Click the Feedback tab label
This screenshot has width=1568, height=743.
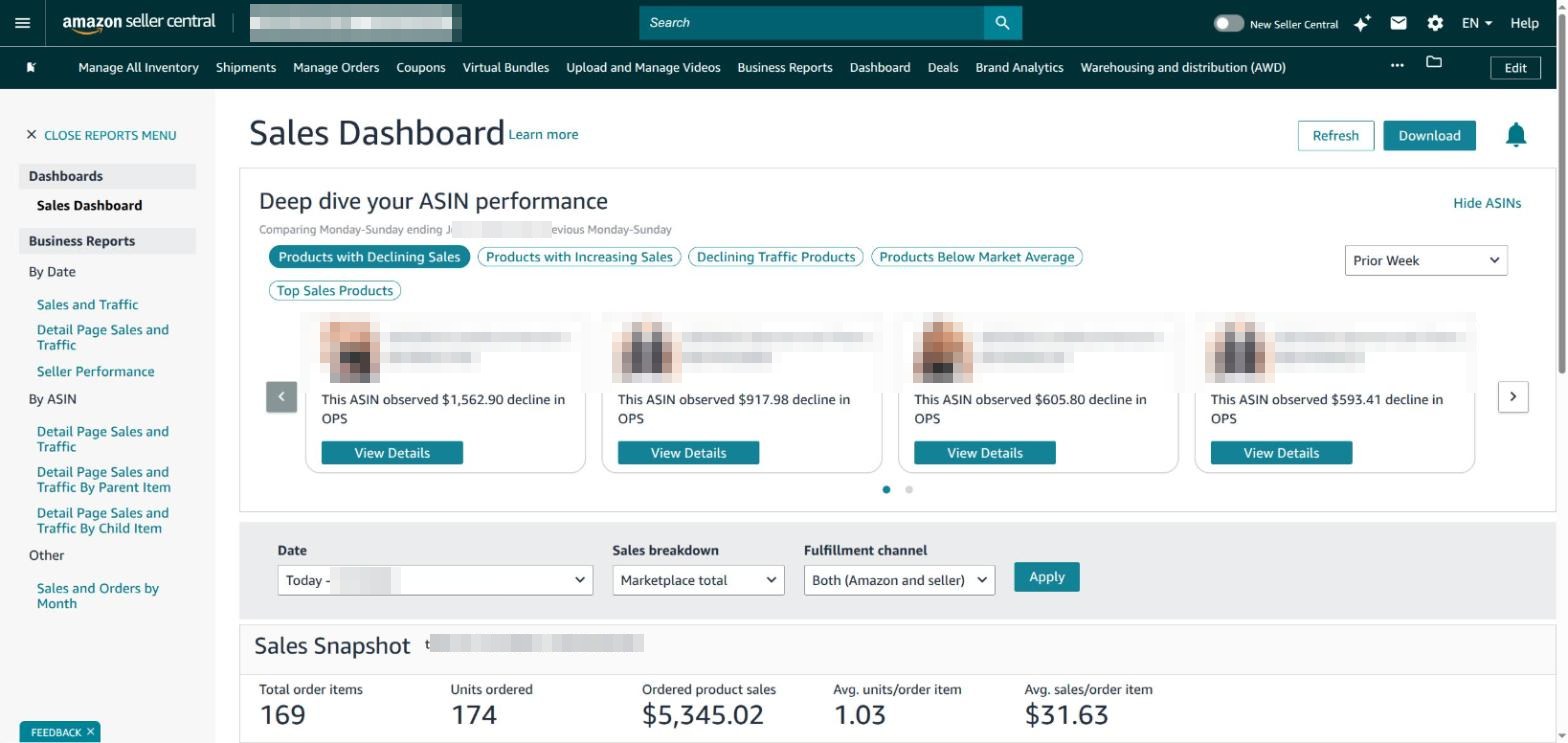click(x=56, y=732)
